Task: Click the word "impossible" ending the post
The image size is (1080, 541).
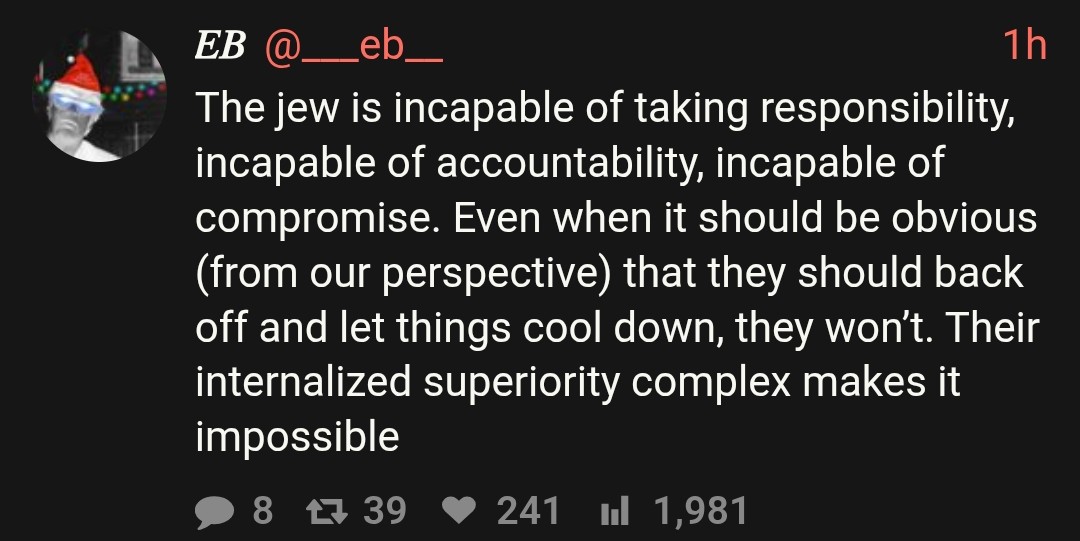Action: coord(297,437)
